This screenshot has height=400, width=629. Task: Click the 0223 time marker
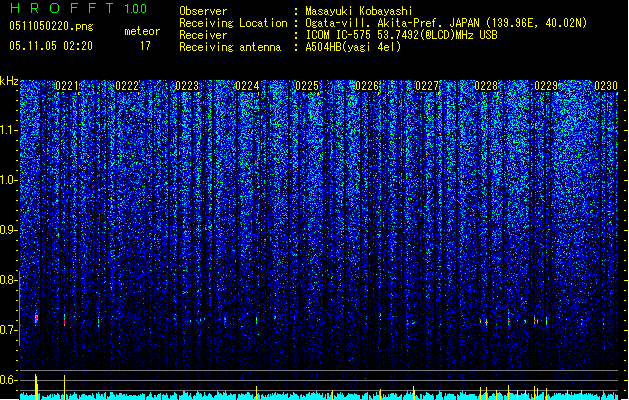187,86
